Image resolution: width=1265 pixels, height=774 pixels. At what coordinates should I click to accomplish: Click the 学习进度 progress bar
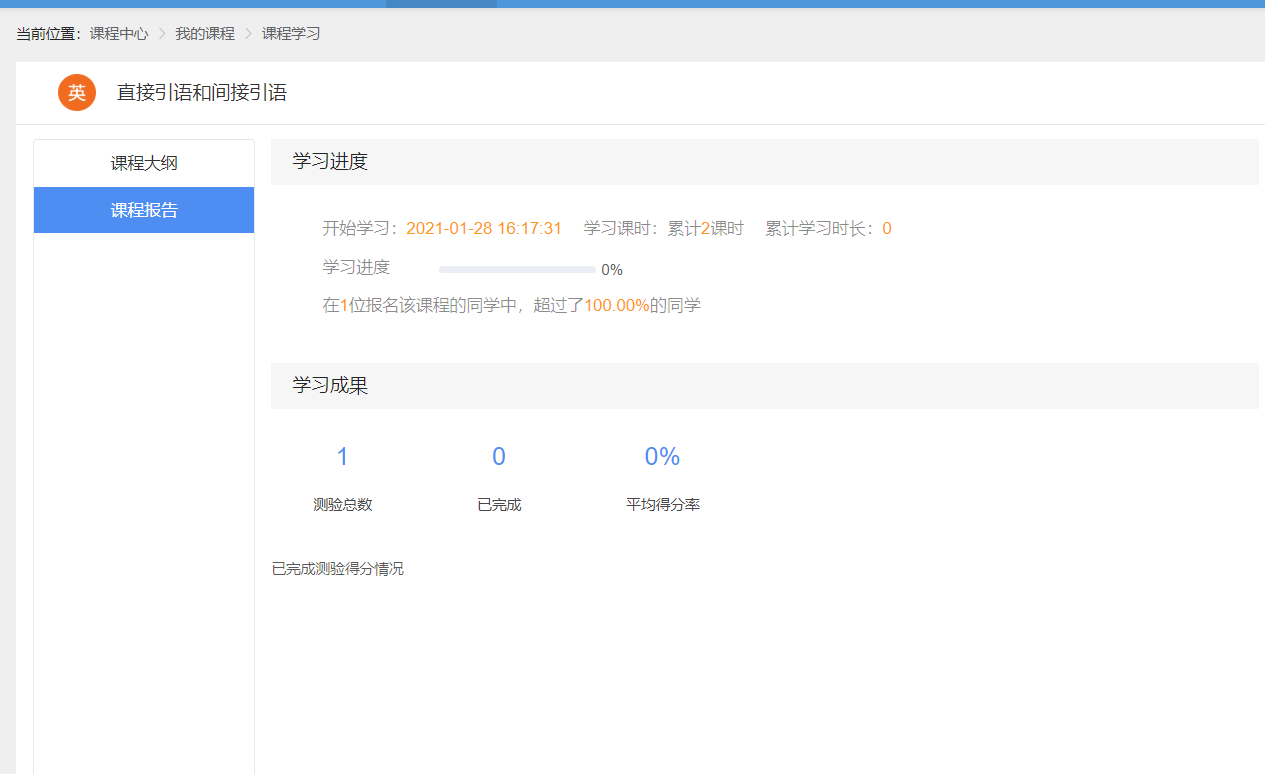pos(517,269)
